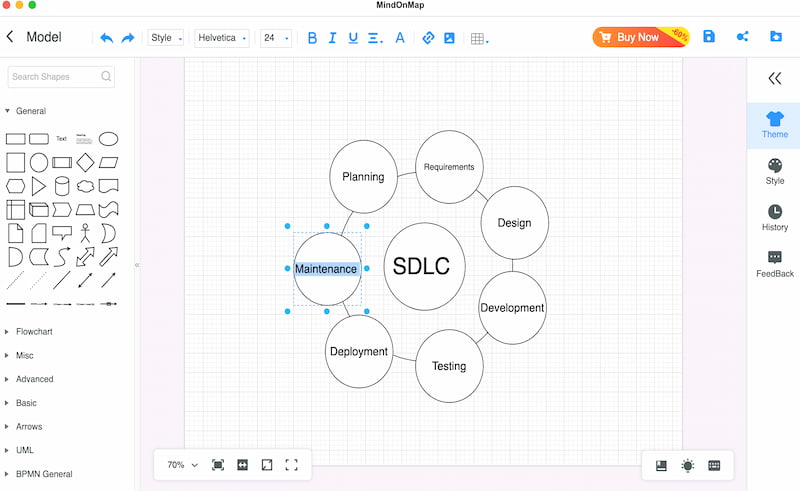The image size is (800, 491).
Task: Select the rounded rectangle shape
Action: (x=39, y=139)
